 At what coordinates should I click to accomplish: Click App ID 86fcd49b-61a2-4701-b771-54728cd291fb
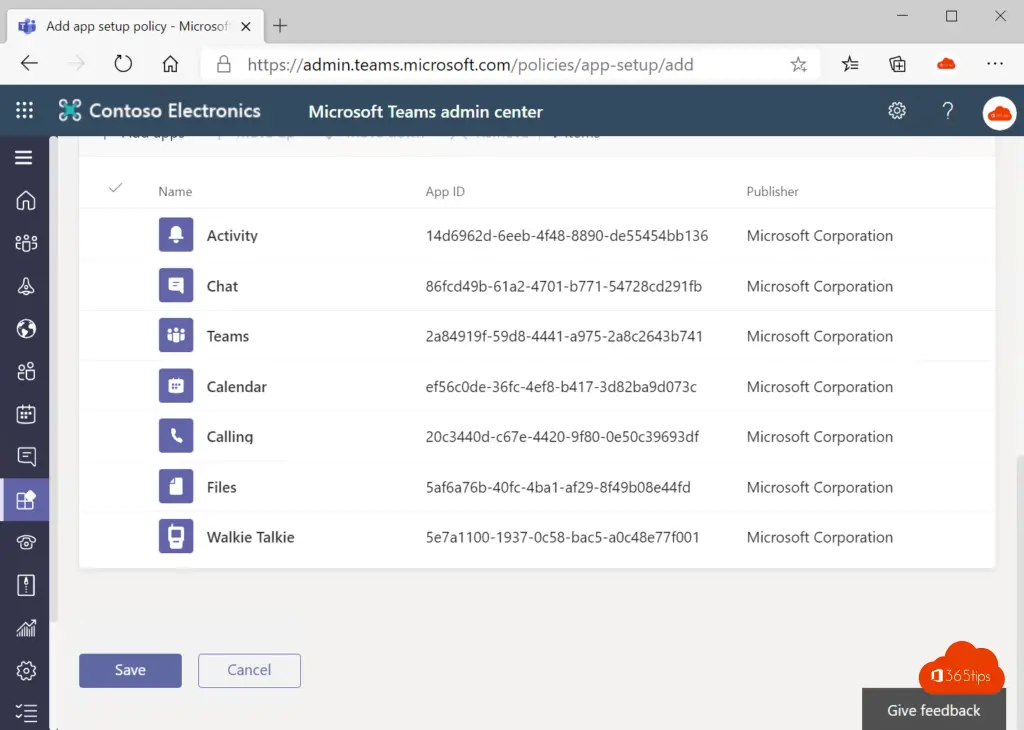(x=564, y=286)
